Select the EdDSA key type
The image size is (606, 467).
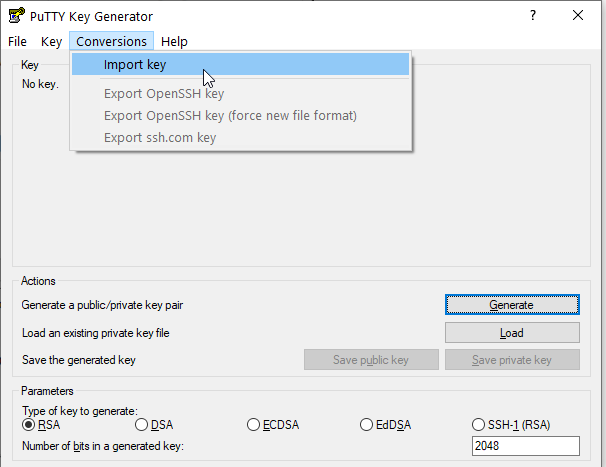(385, 425)
